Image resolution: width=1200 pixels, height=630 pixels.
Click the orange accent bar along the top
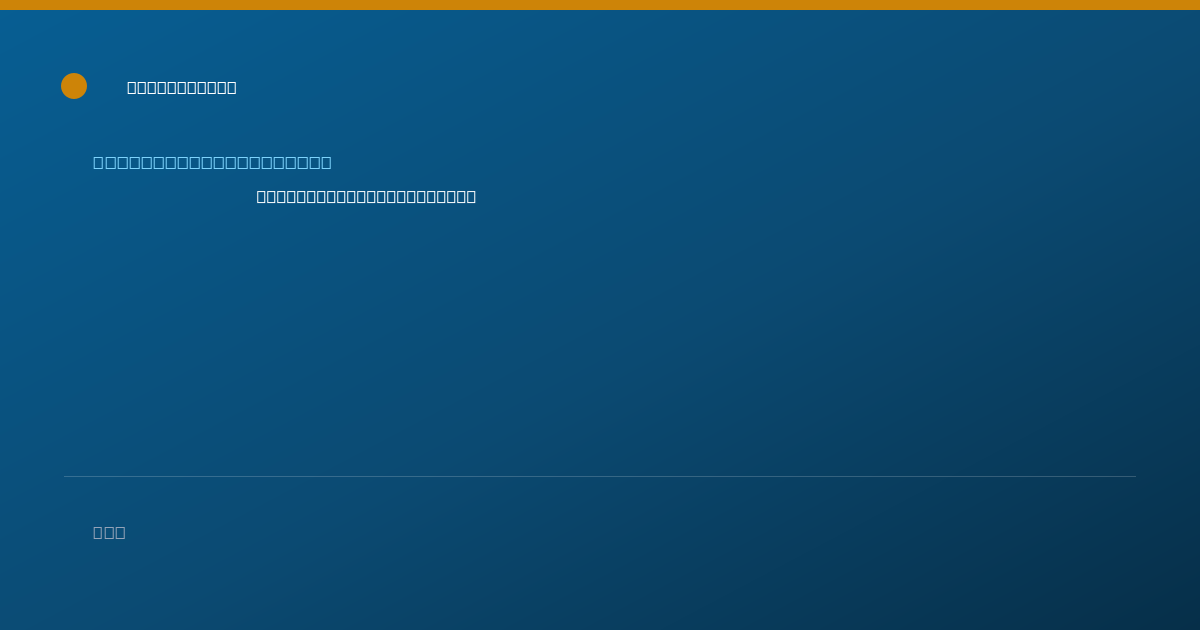point(600,5)
